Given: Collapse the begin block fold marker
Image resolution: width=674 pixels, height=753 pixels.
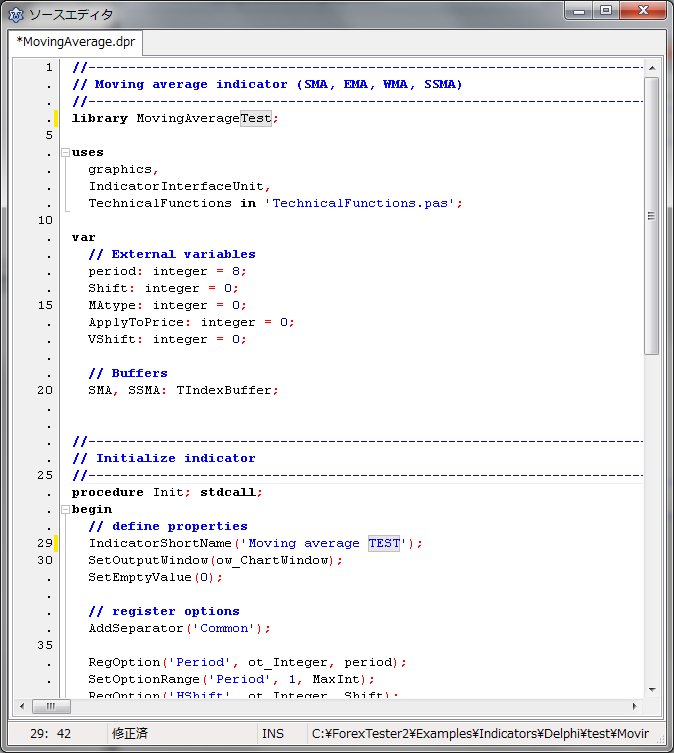Looking at the screenshot, I should [x=66, y=510].
